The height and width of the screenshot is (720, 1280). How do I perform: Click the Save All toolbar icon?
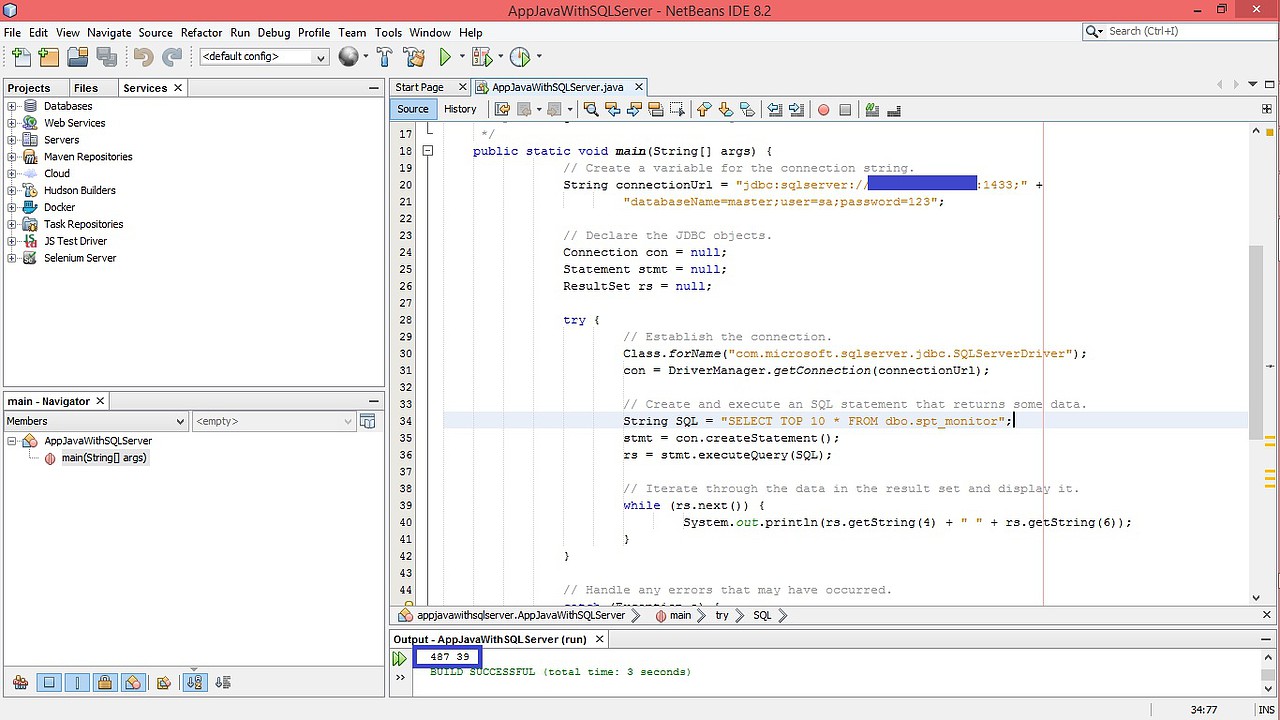(105, 57)
